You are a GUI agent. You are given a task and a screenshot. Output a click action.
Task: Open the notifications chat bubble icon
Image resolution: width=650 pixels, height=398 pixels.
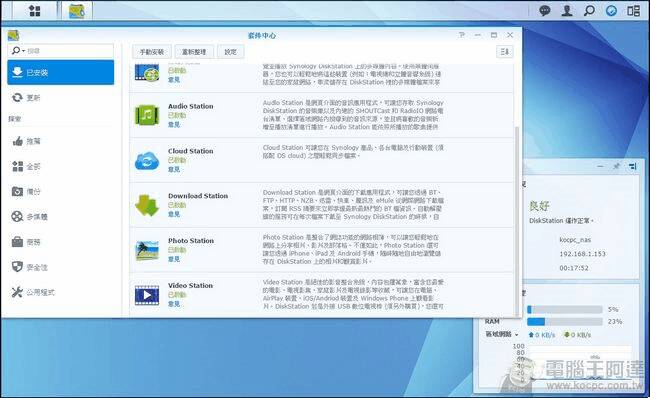(544, 10)
